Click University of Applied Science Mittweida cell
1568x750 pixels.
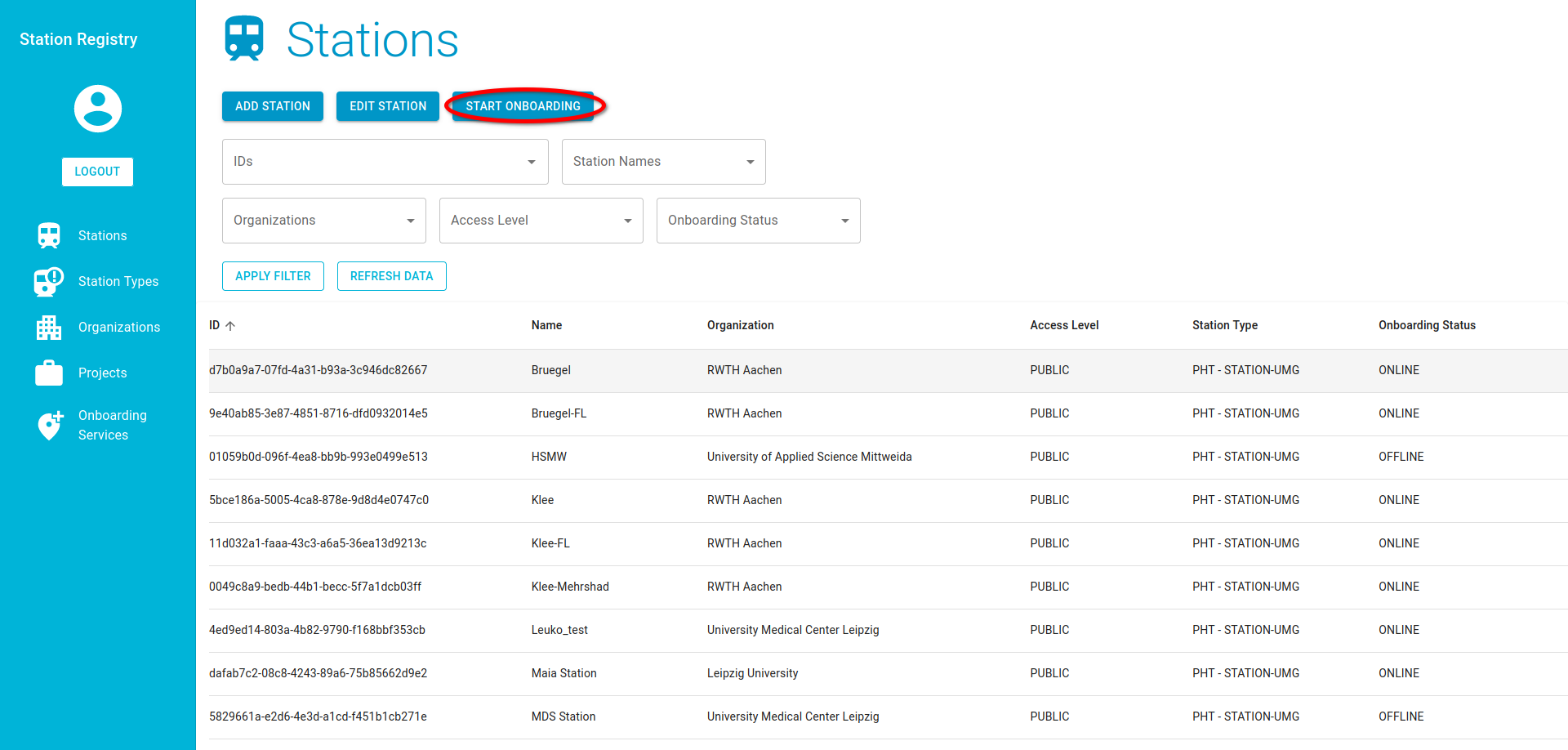click(809, 457)
